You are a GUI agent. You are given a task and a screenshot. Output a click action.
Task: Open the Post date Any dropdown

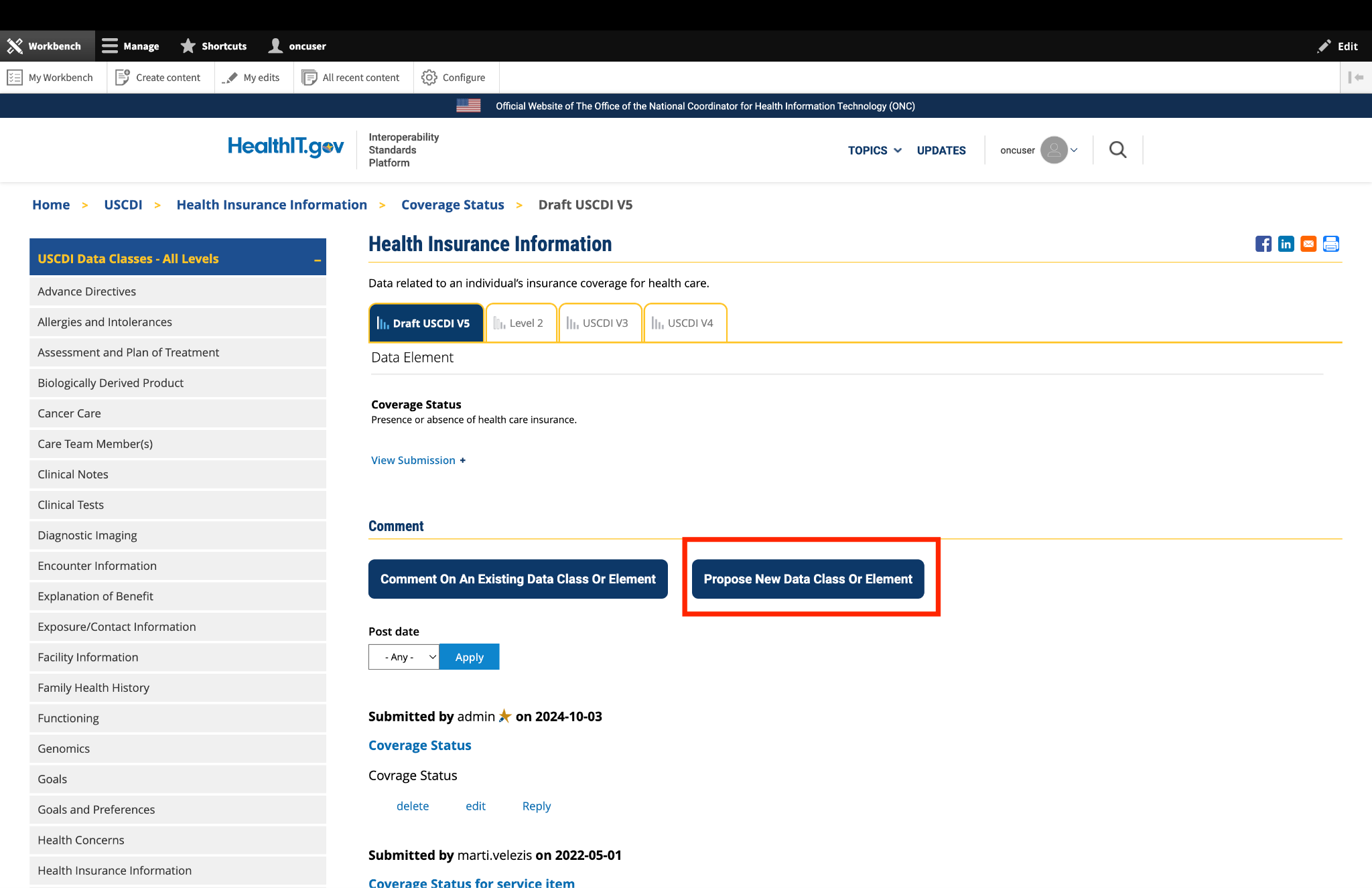click(404, 657)
